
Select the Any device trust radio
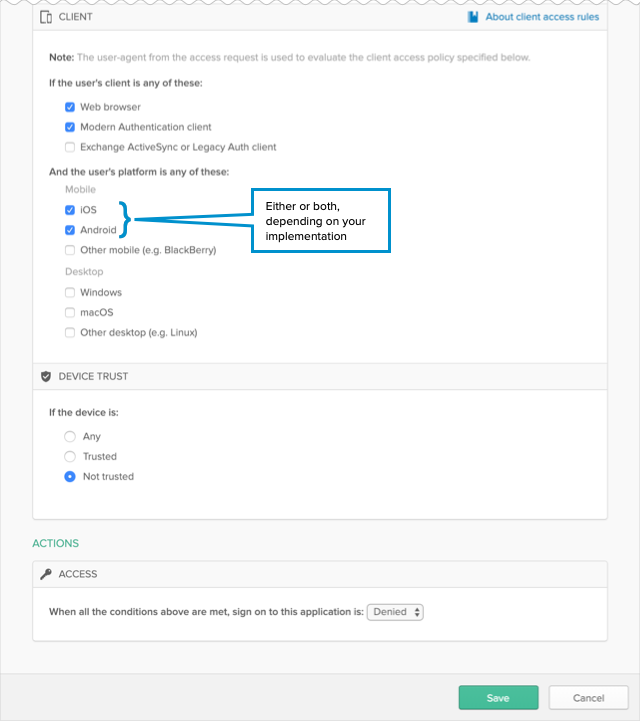pos(70,437)
